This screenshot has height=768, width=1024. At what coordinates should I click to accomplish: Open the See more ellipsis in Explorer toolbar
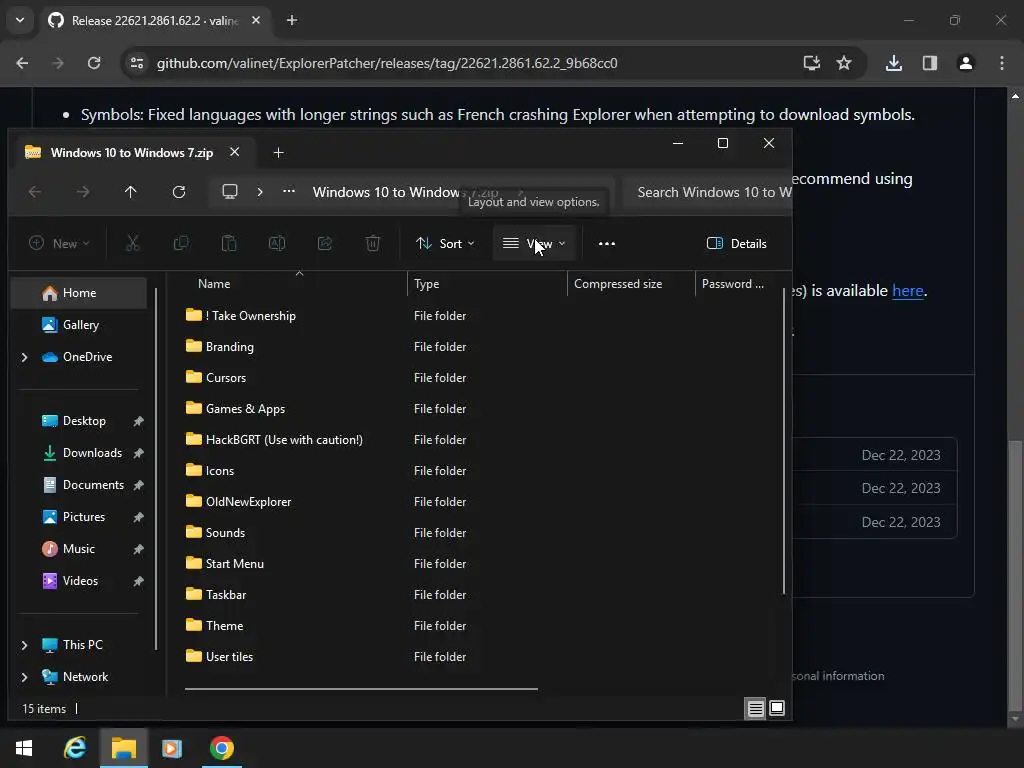[x=607, y=244]
